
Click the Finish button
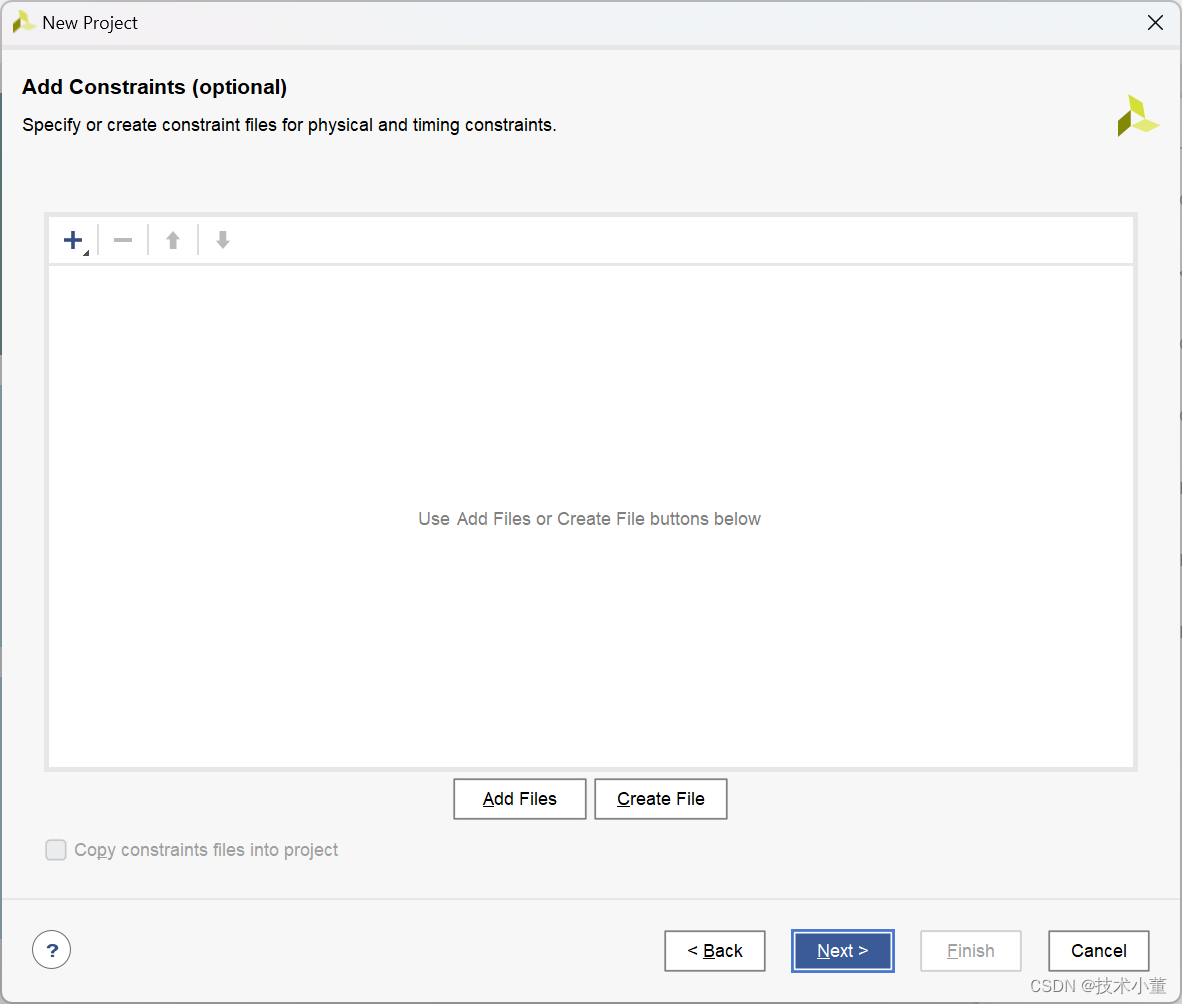pos(970,950)
